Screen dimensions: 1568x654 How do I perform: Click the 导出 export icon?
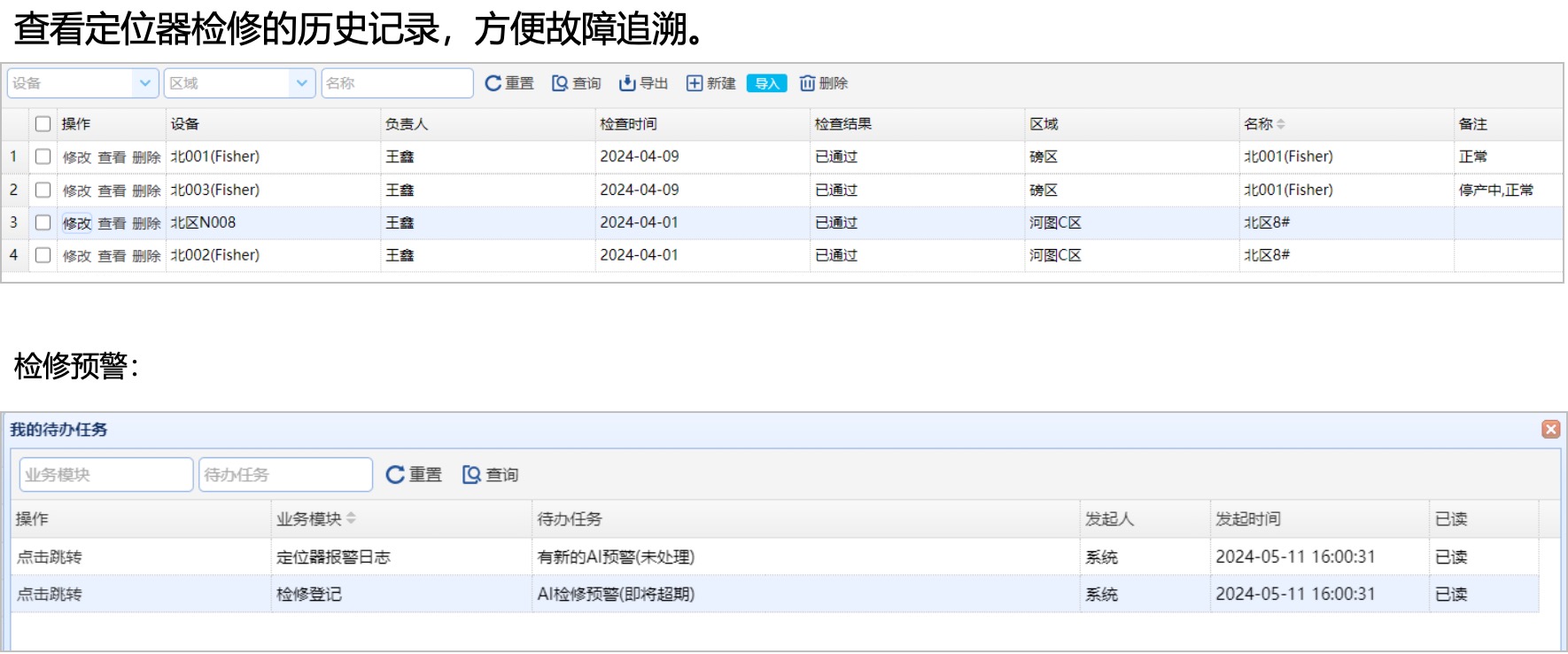627,83
